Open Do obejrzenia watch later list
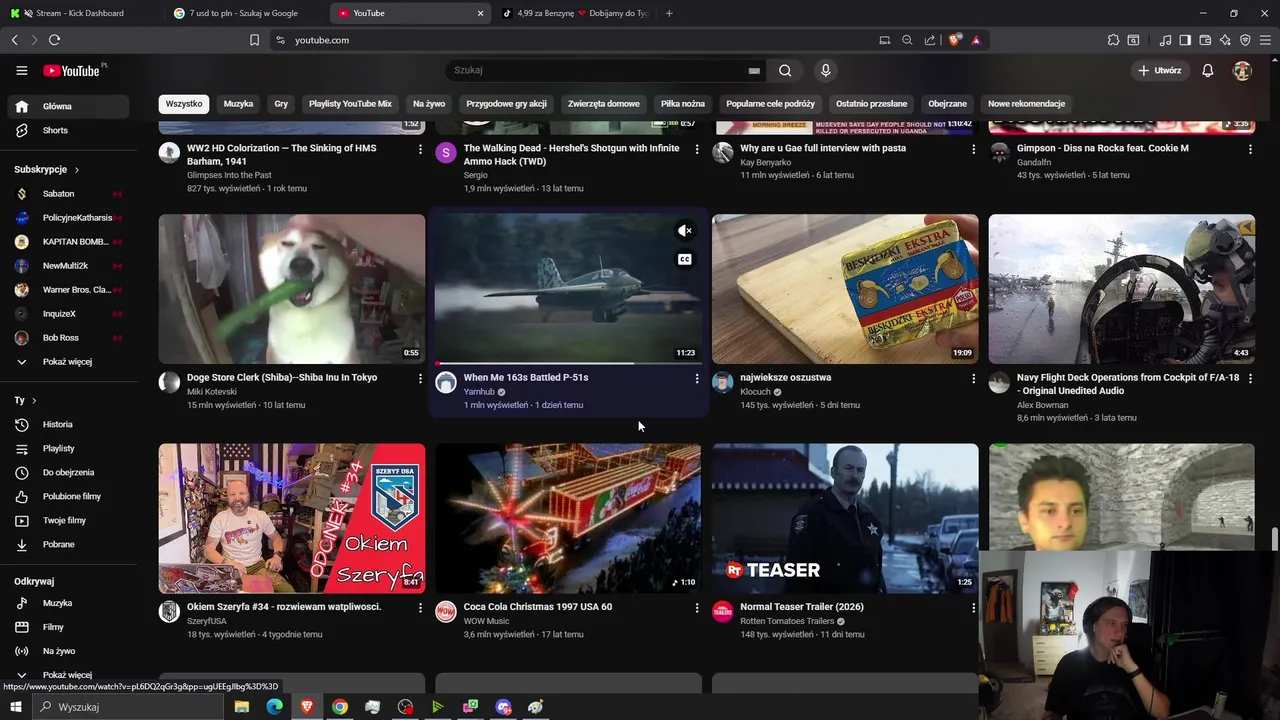This screenshot has height=720, width=1280. pos(68,473)
